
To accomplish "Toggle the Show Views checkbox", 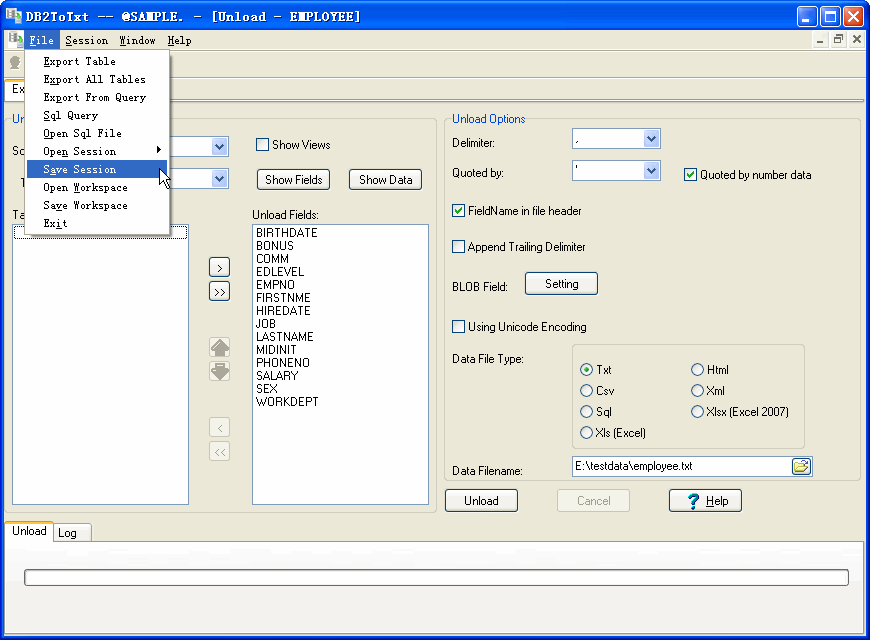I will (x=262, y=145).
